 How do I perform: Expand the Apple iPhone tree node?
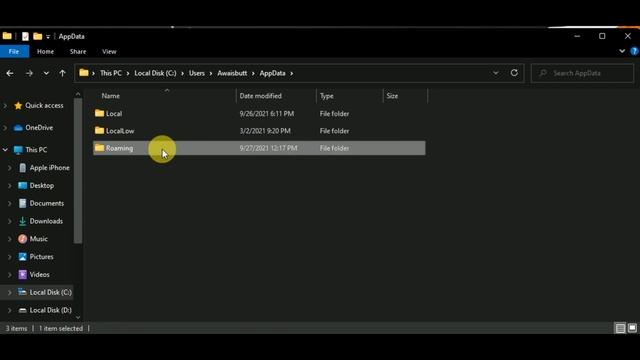click(x=10, y=168)
